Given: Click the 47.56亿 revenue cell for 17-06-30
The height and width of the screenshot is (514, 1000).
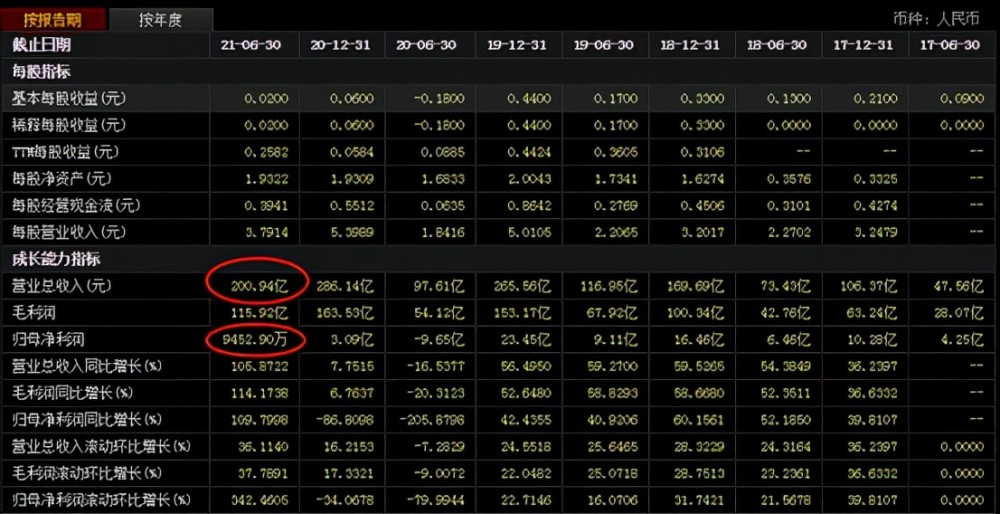Looking at the screenshot, I should coord(959,287).
